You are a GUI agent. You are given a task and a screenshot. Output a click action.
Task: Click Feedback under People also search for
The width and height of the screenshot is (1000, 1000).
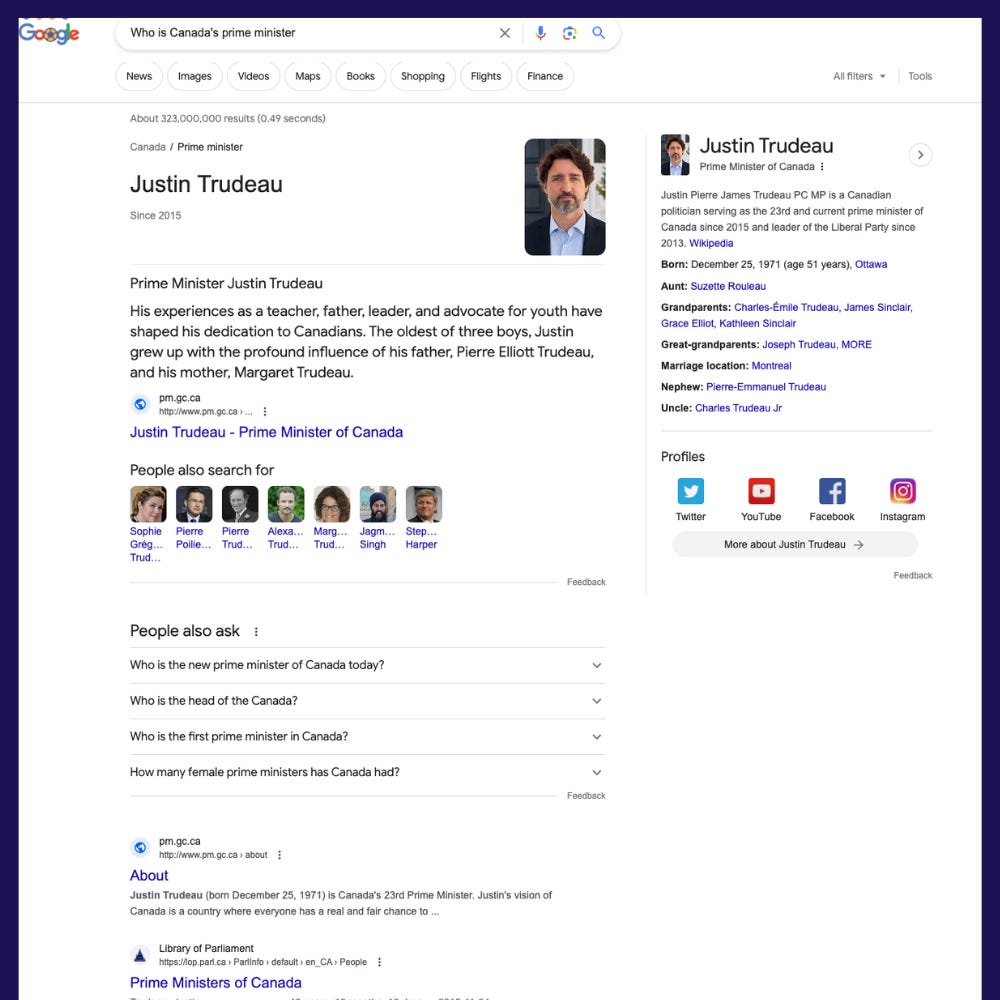[586, 582]
